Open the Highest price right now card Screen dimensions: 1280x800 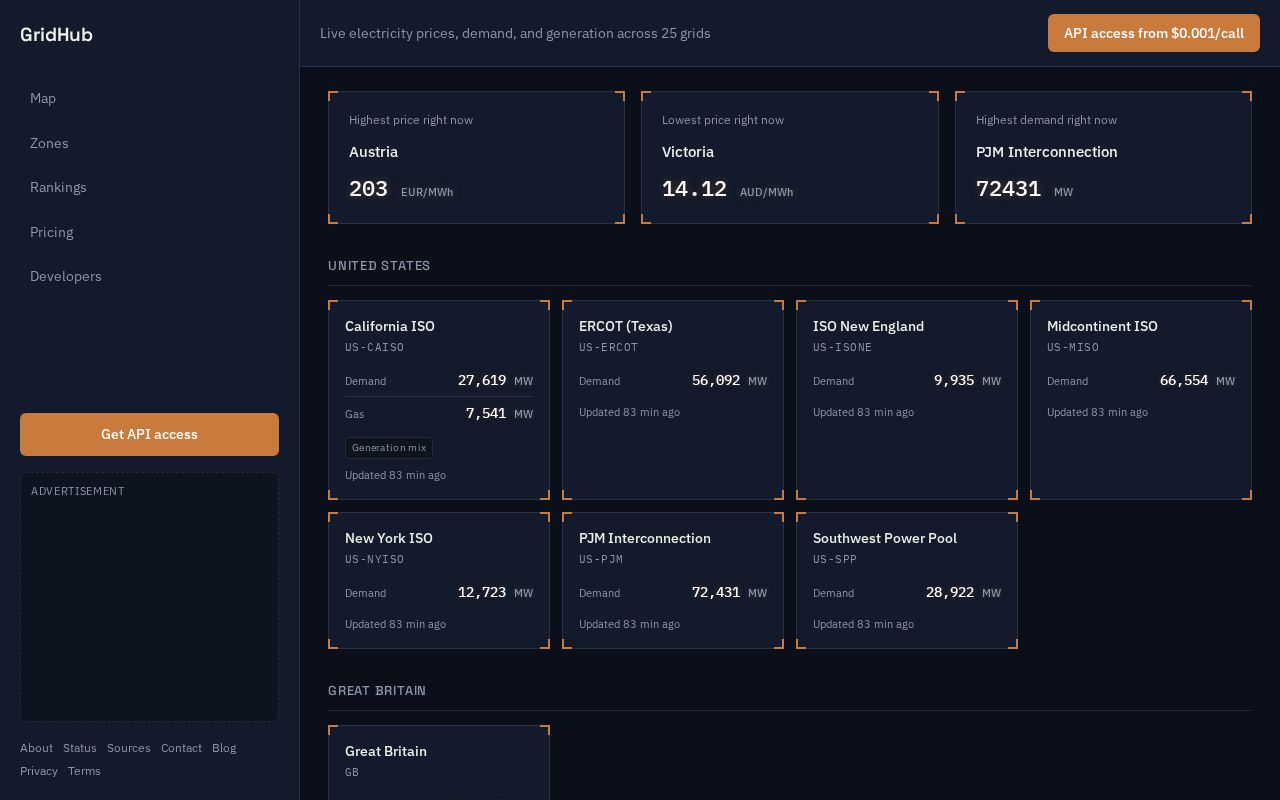tap(476, 157)
